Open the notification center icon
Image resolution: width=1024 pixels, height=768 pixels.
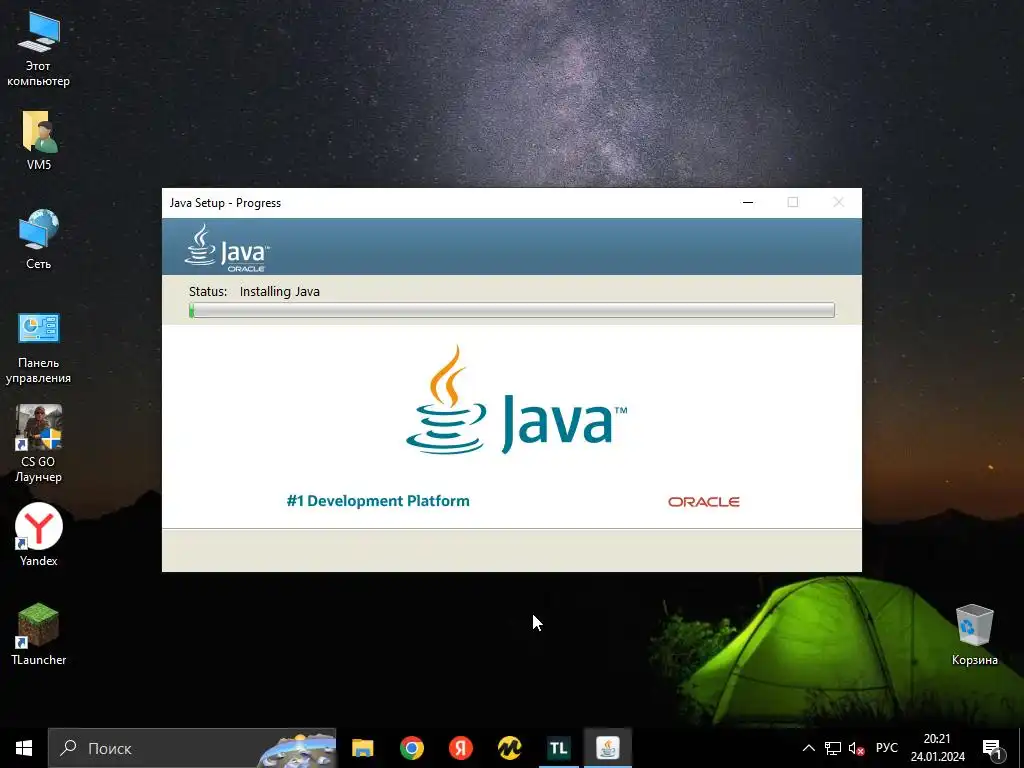pos(991,748)
